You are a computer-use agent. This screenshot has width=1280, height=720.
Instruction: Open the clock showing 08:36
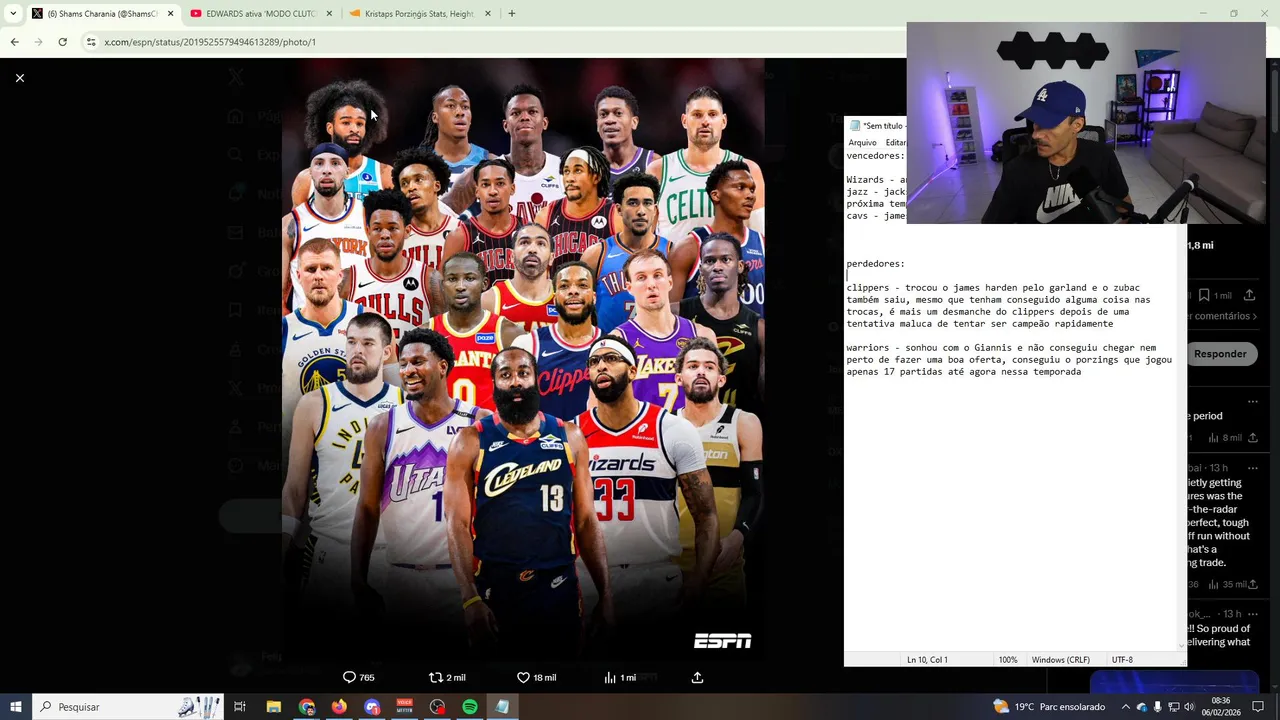(1221, 707)
